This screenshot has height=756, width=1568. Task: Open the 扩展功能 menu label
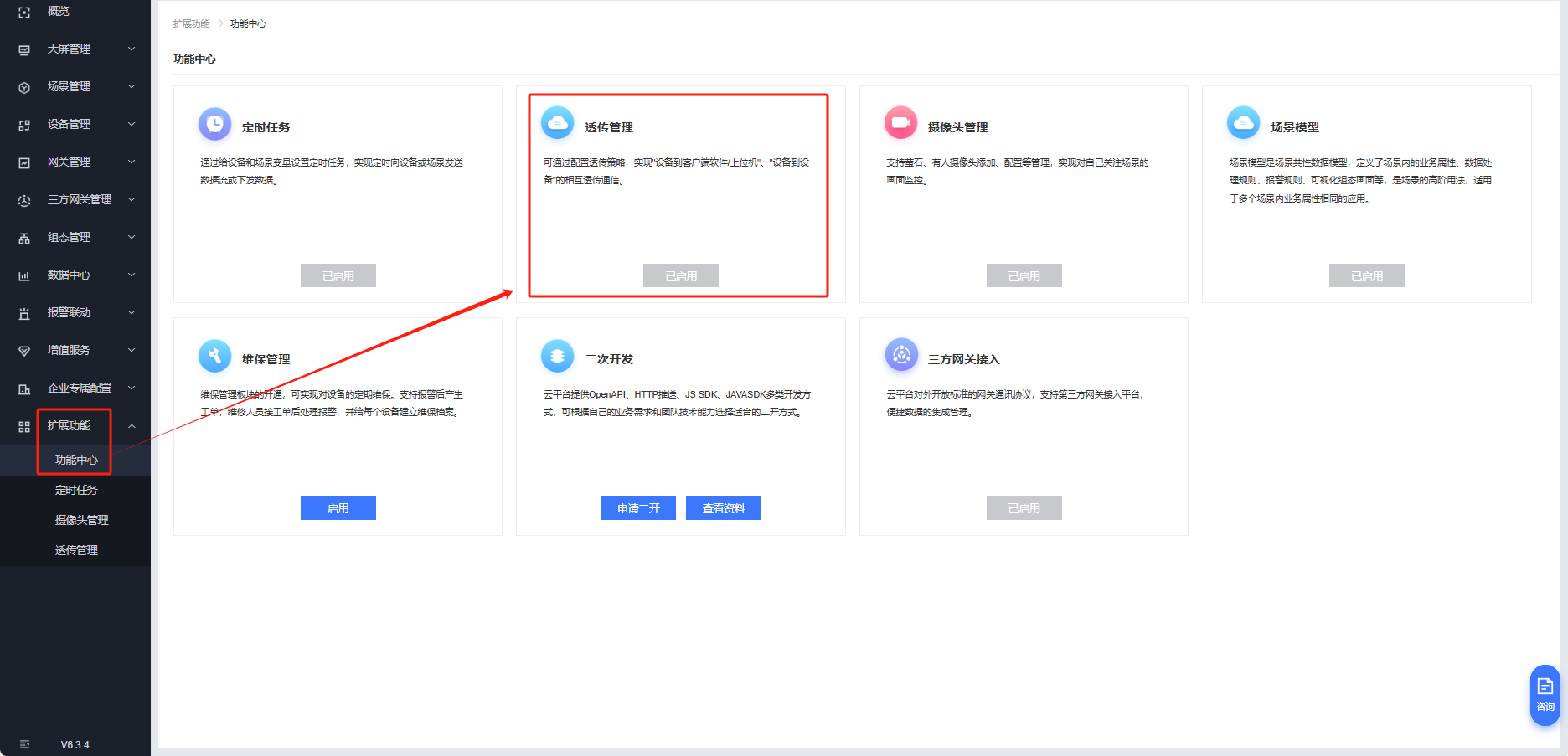tap(69, 425)
